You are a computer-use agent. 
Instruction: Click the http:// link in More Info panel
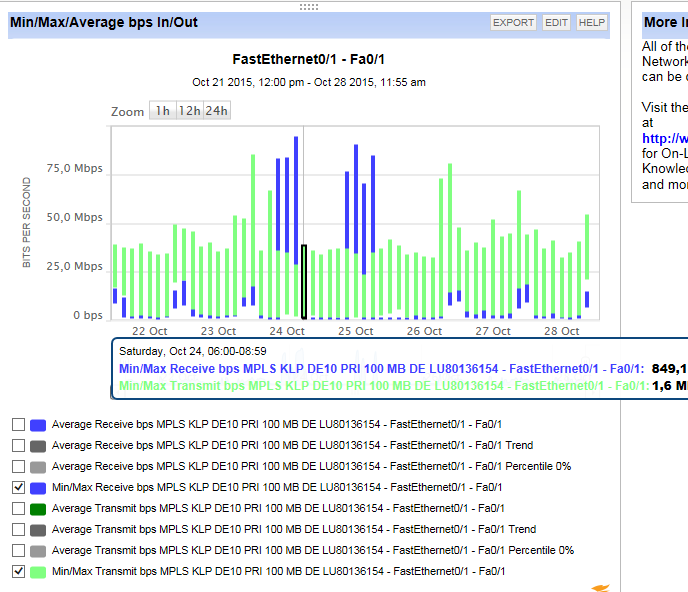point(664,138)
